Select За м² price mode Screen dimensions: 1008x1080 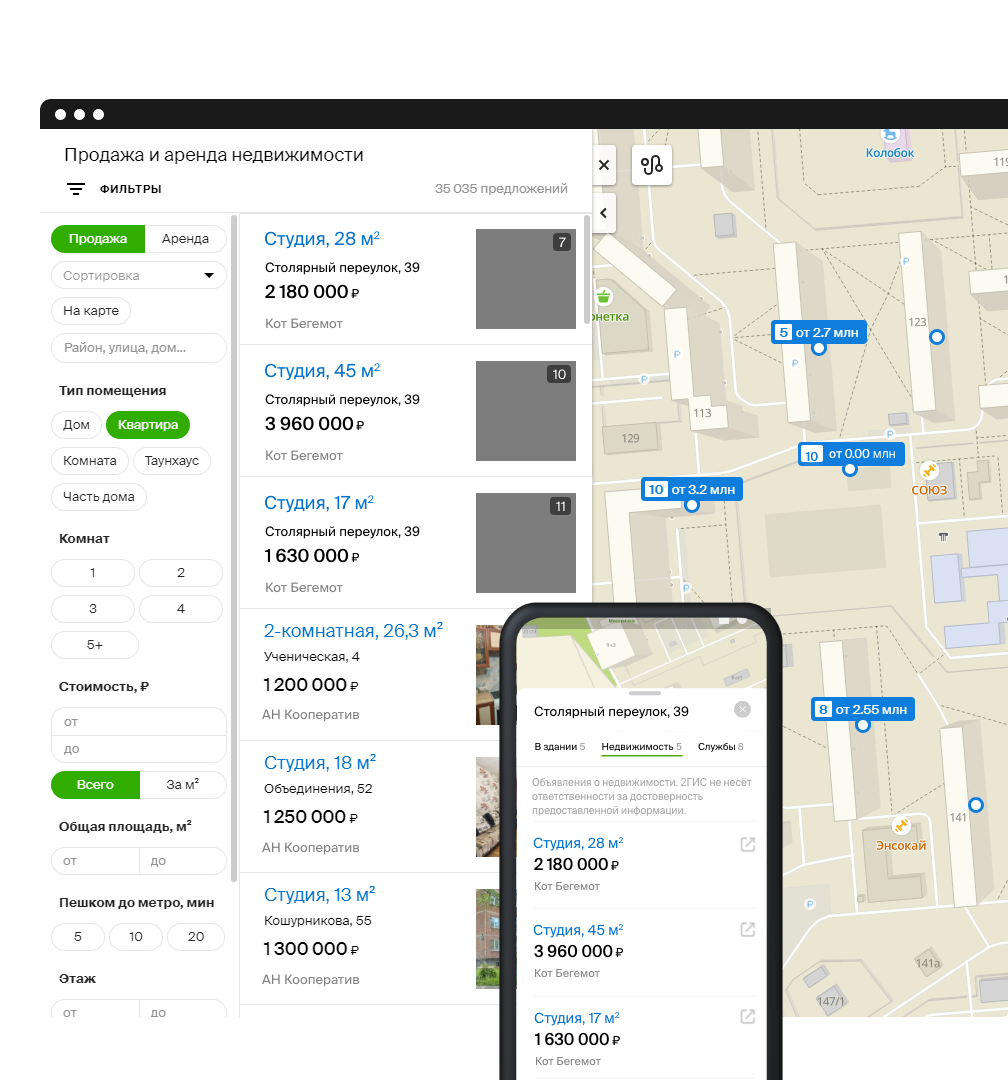pos(183,785)
